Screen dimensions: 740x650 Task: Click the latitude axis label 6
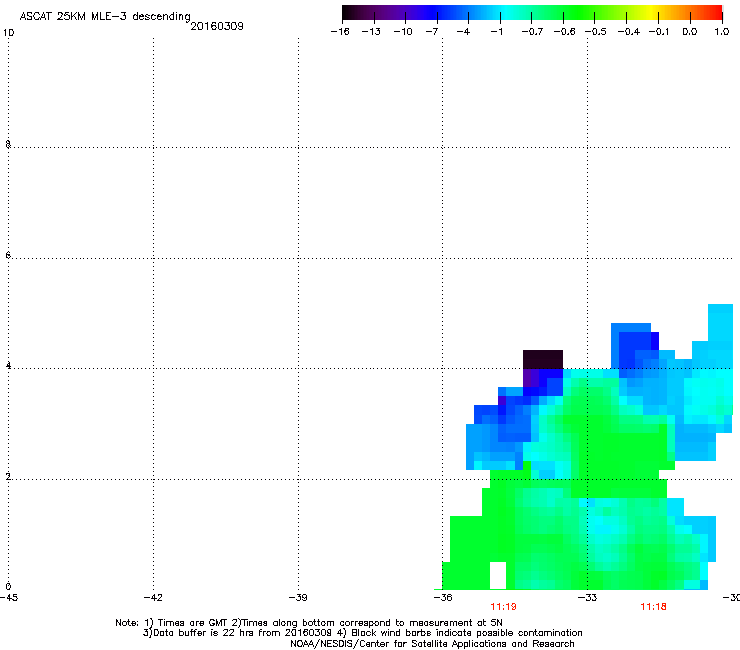click(x=8, y=255)
